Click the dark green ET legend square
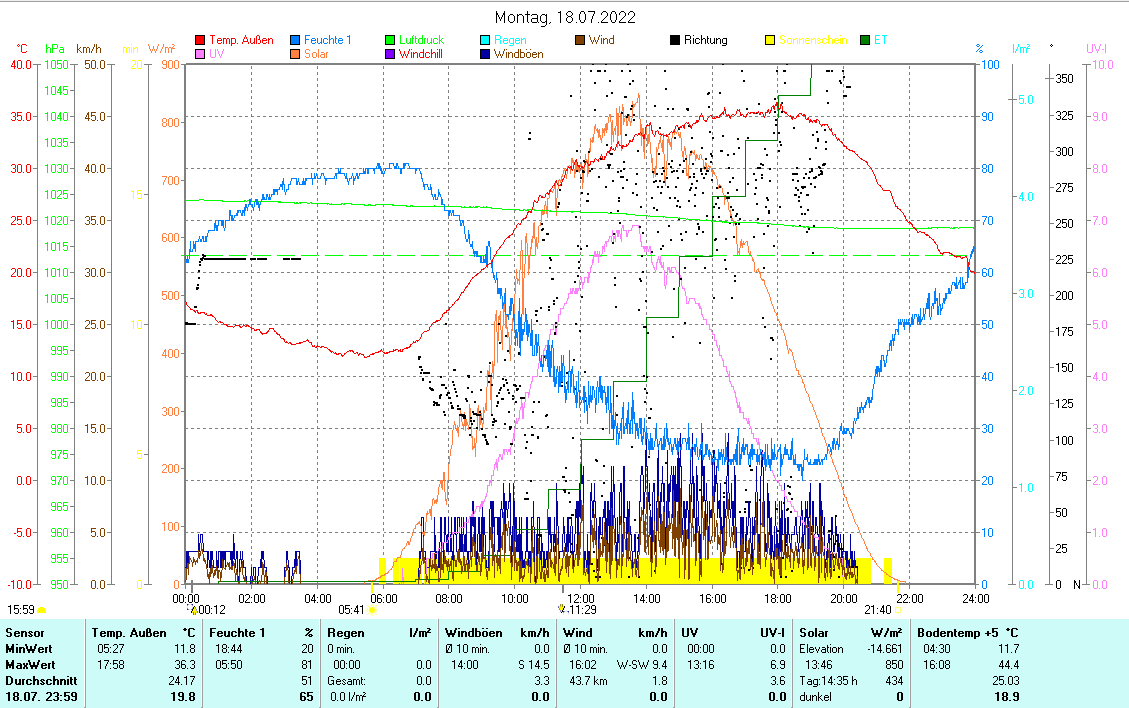Viewport: 1129px width, 708px height. pos(865,41)
